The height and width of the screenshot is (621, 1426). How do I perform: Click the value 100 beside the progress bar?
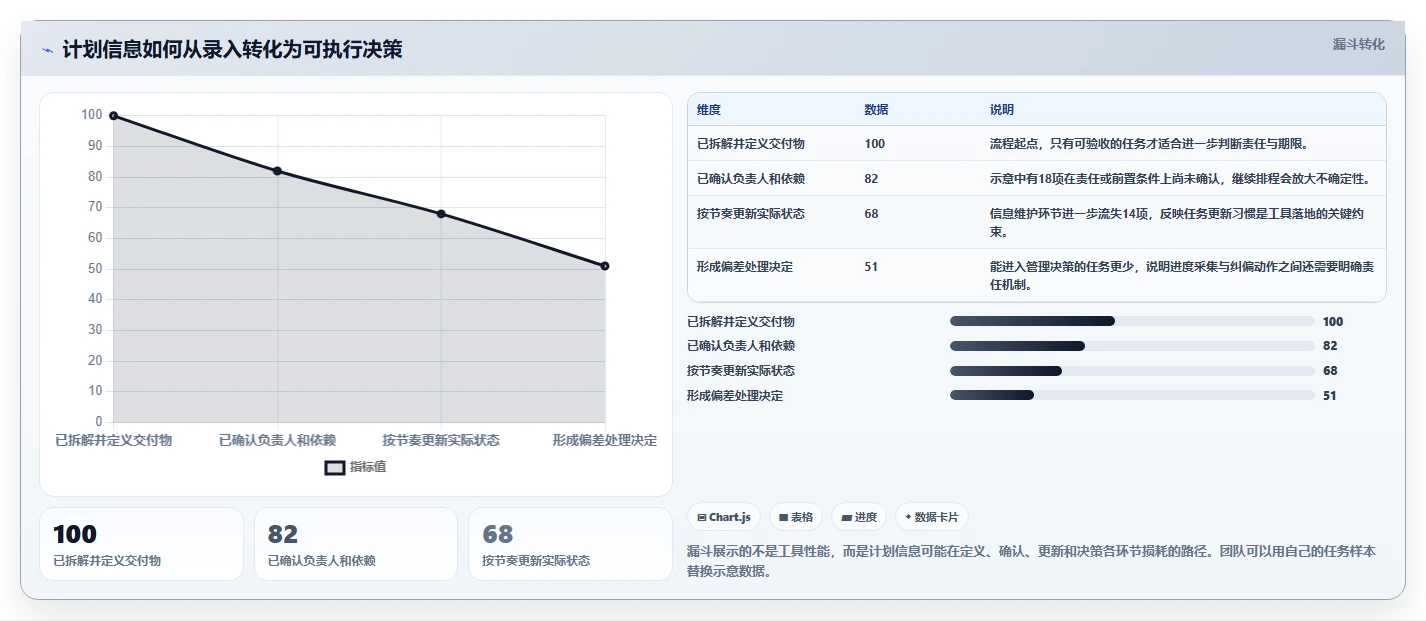coord(1333,322)
